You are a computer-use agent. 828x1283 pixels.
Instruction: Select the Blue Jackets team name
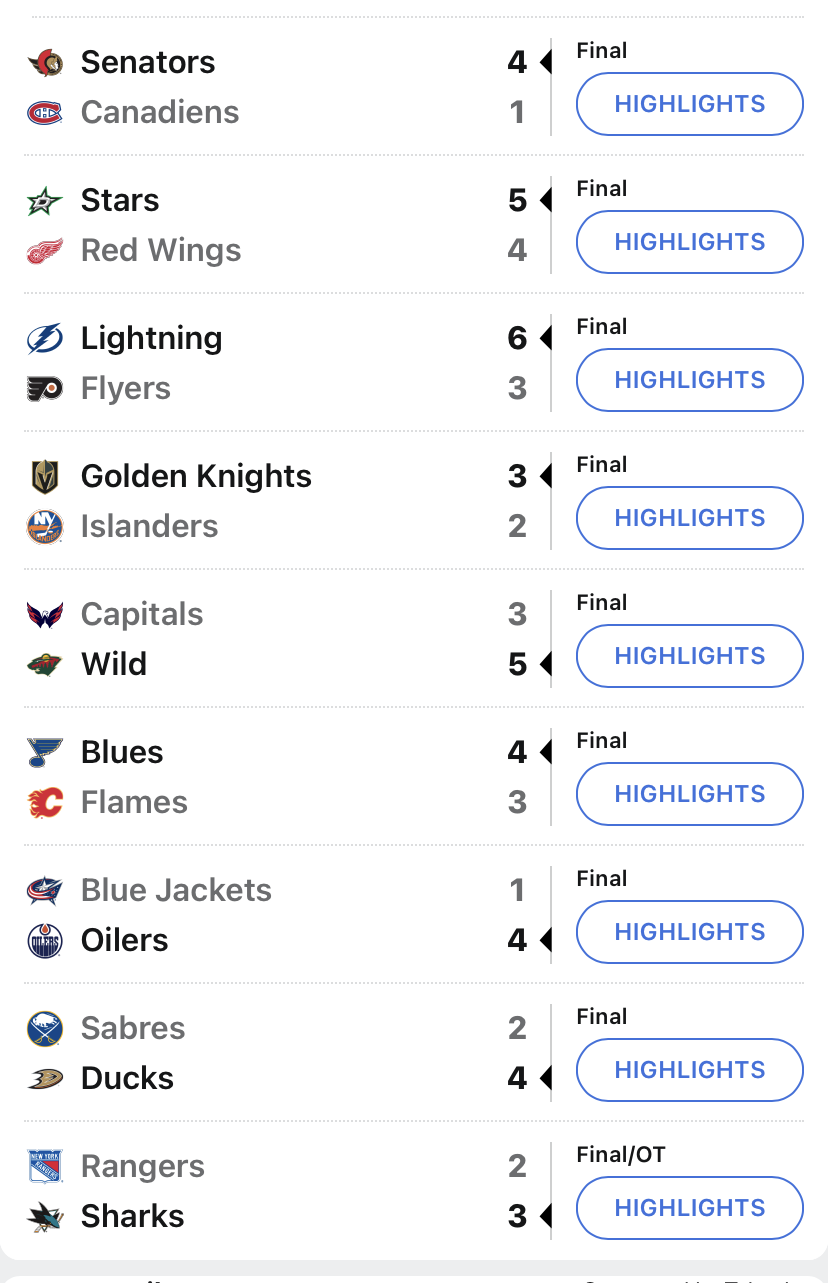click(176, 890)
